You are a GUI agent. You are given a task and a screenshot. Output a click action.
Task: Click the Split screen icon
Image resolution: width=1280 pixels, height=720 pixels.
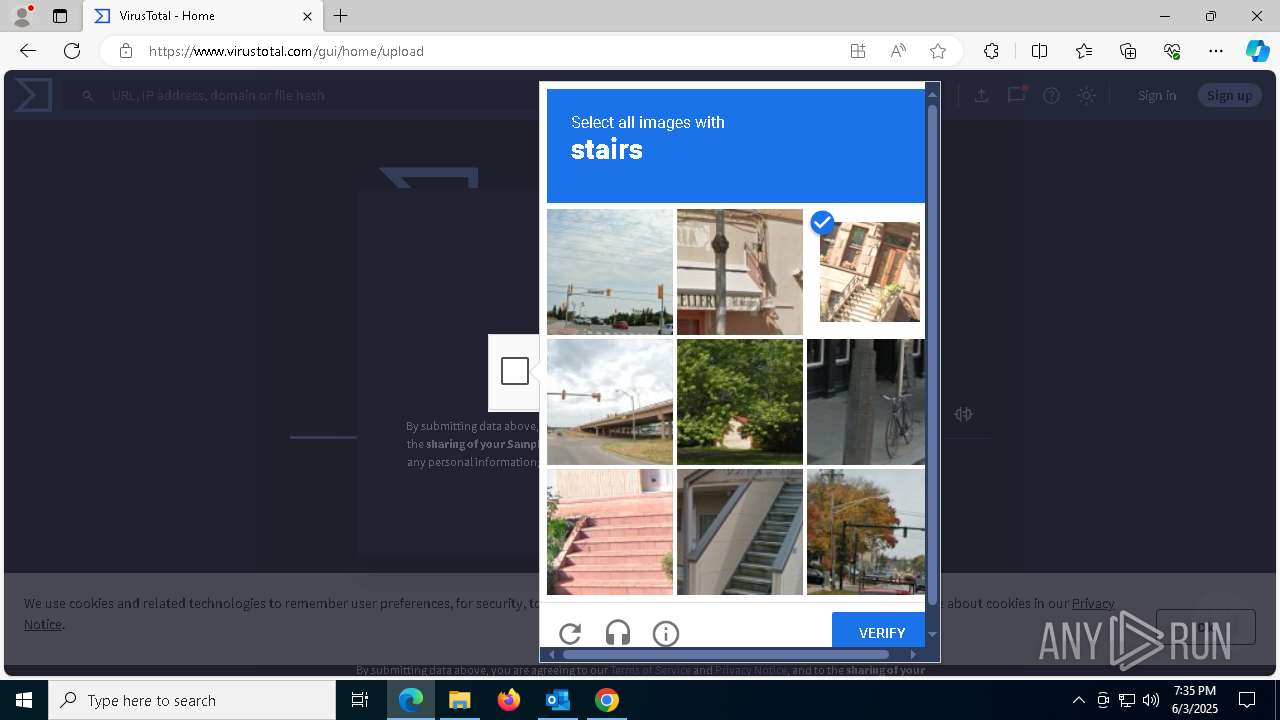point(1039,51)
